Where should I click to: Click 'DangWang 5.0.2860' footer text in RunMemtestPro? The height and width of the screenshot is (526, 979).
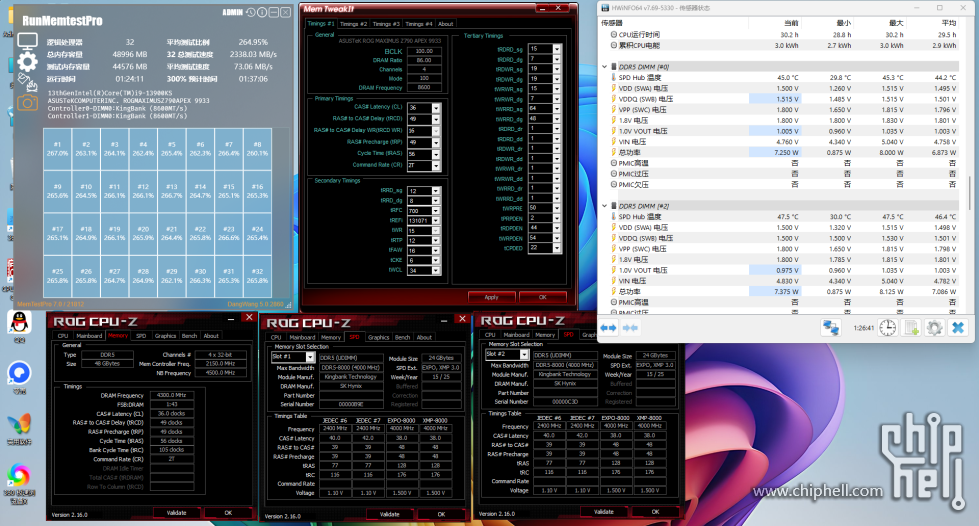(x=255, y=304)
